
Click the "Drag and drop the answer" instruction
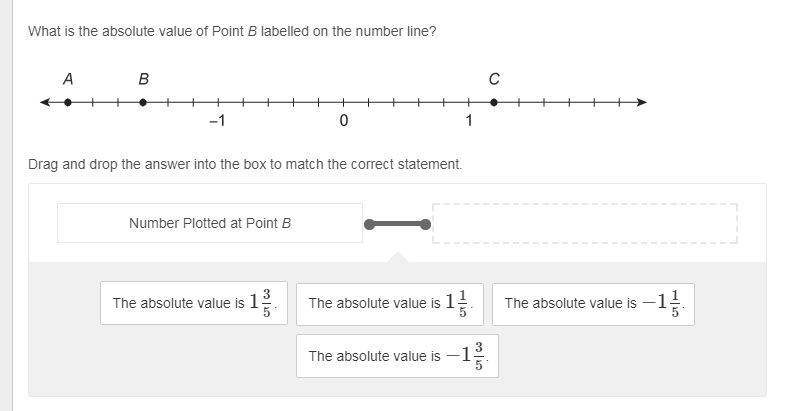click(245, 164)
